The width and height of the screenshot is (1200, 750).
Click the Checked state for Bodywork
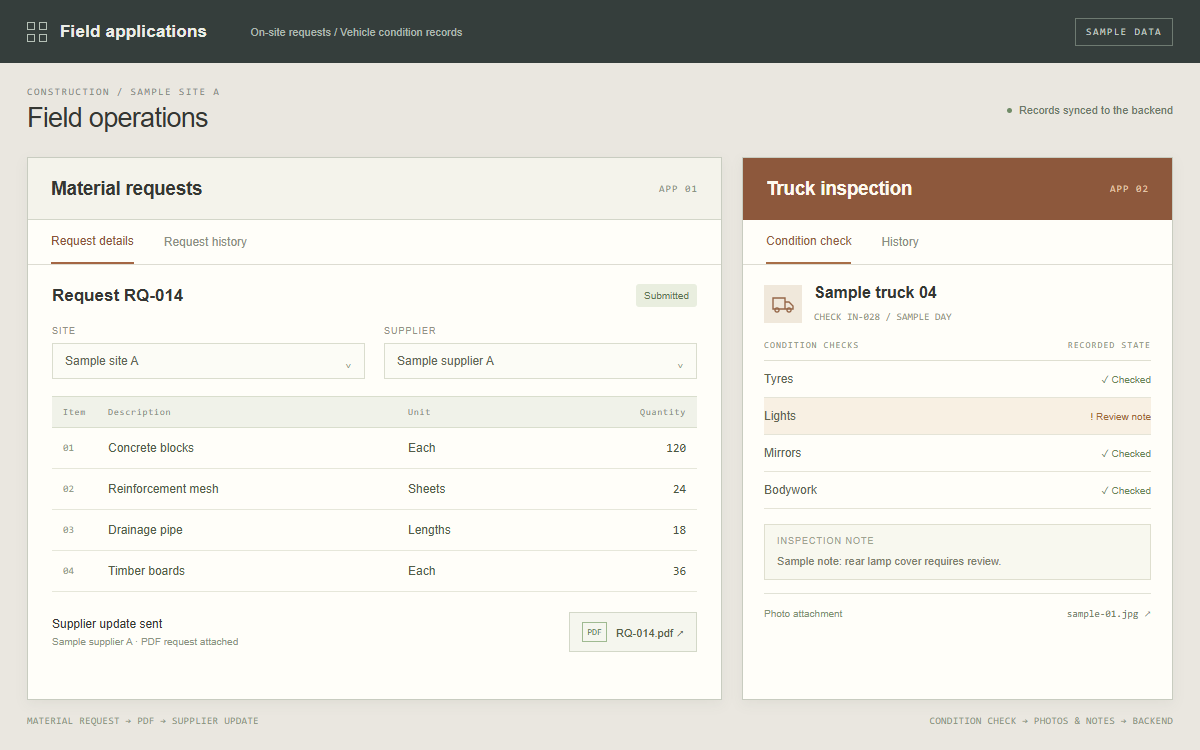1126,491
